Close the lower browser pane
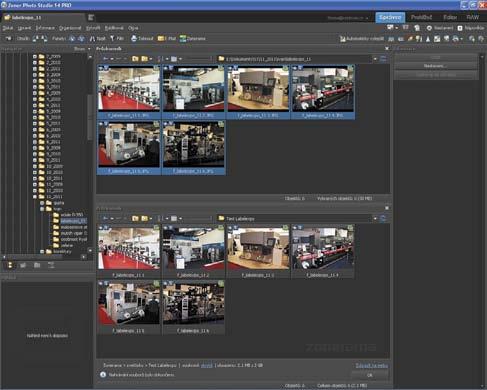The image size is (487, 390). (x=387, y=208)
